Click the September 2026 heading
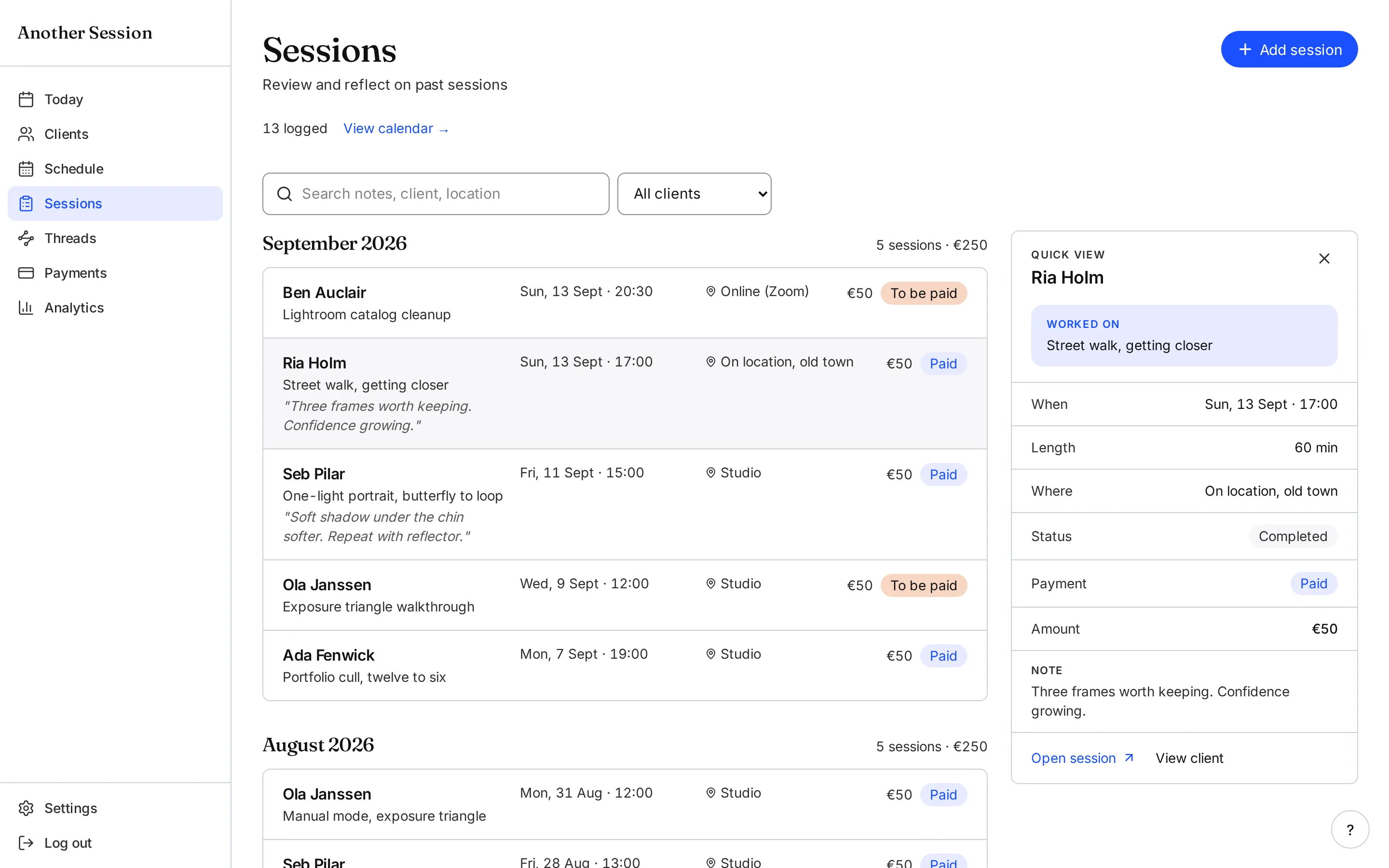The height and width of the screenshot is (868, 1389). coord(335,244)
